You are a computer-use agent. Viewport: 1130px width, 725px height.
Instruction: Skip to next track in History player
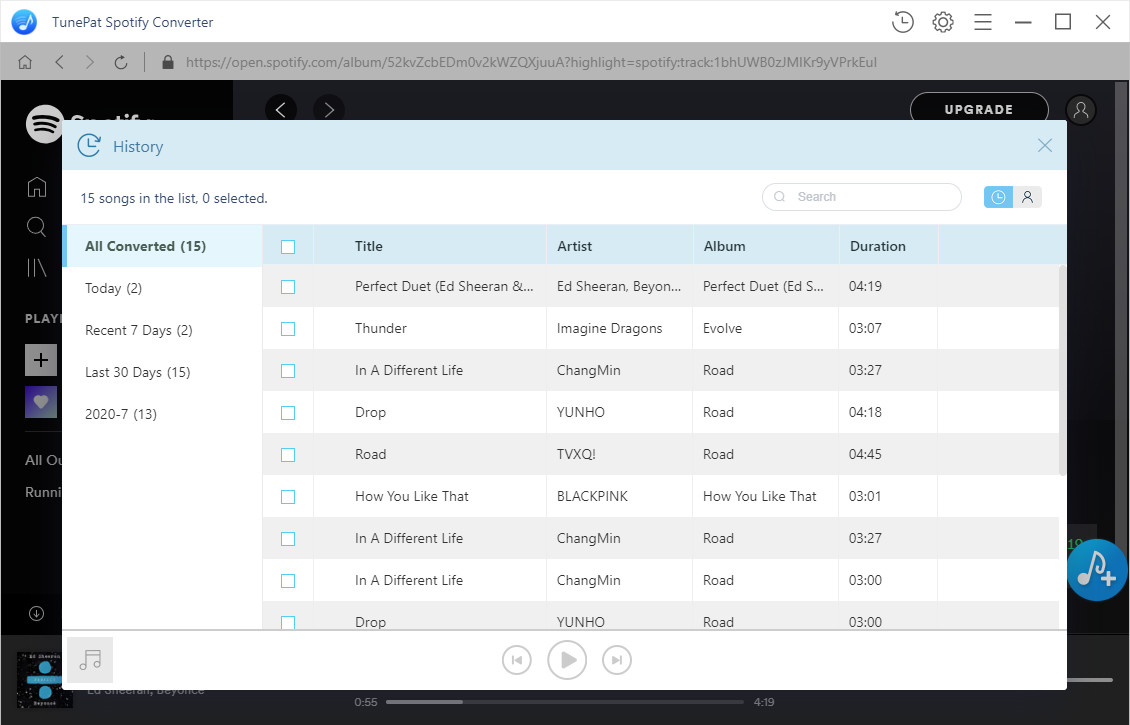click(617, 660)
